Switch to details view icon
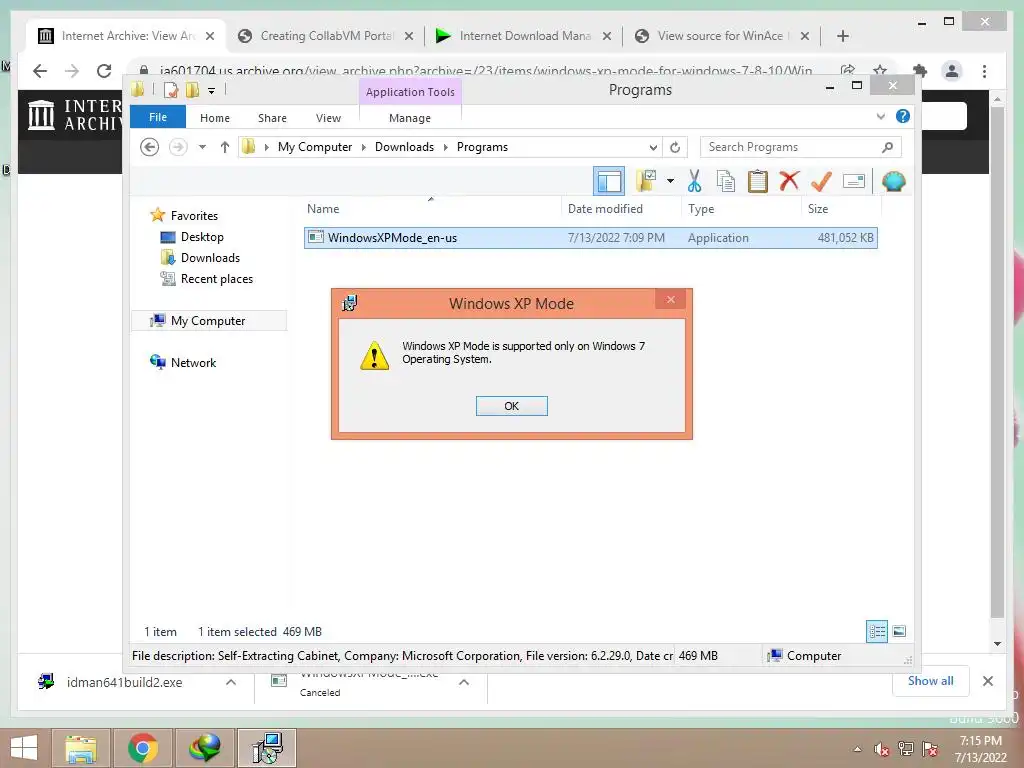1024x768 pixels. (877, 632)
